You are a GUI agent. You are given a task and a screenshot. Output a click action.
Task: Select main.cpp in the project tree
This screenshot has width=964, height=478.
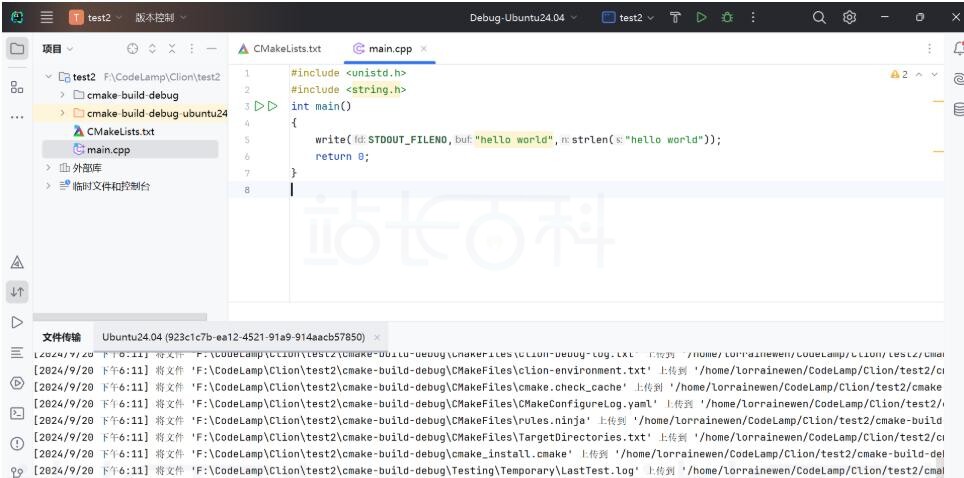(108, 149)
